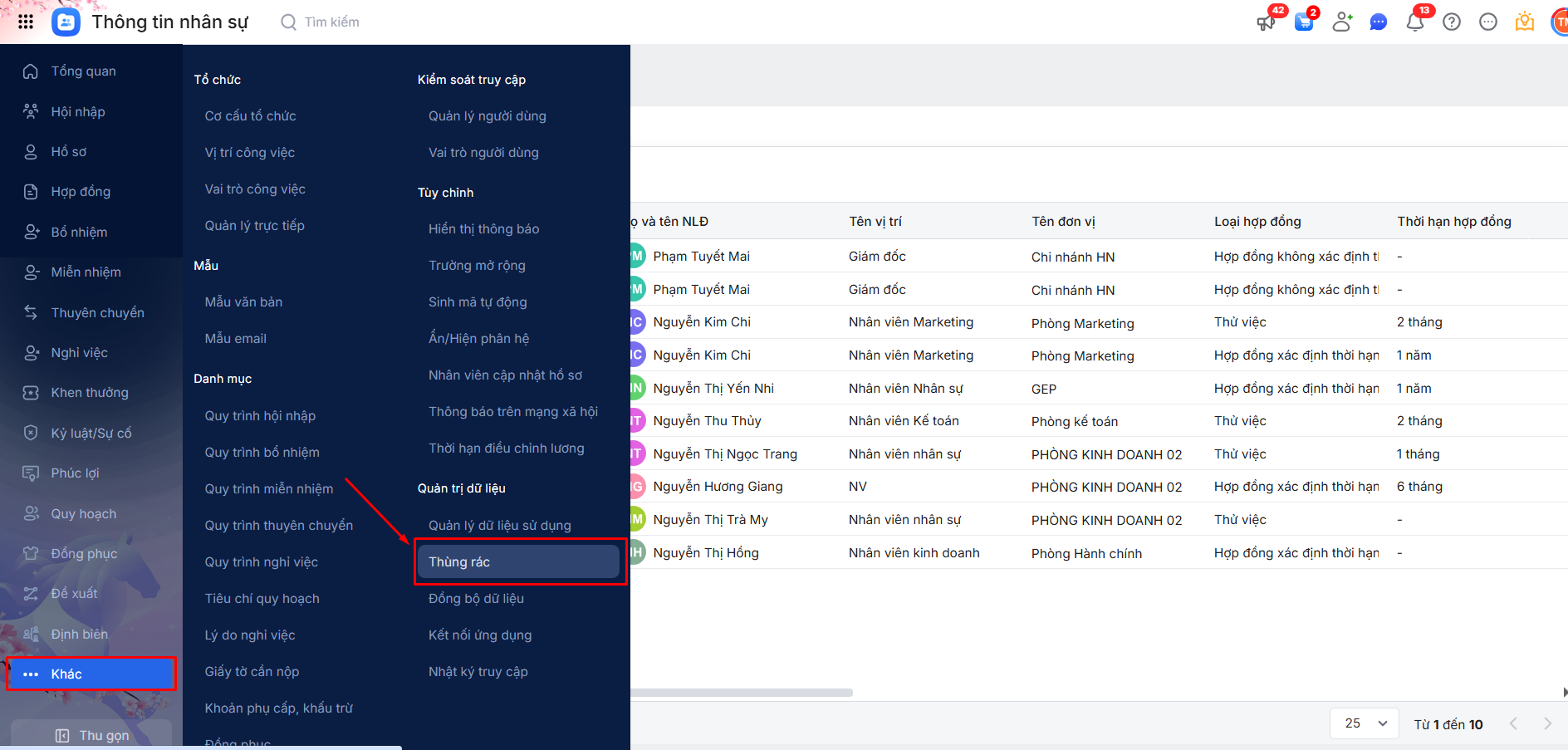
Task: Click the Hợp đồng sidebar icon
Action: click(31, 192)
